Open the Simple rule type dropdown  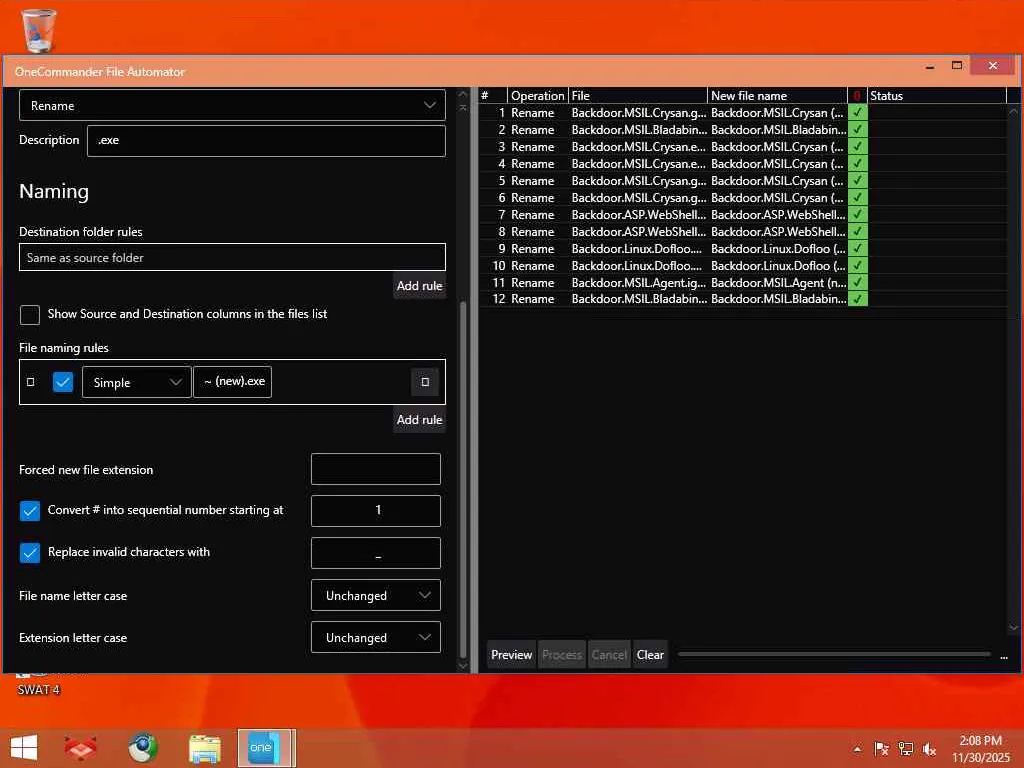coord(136,382)
